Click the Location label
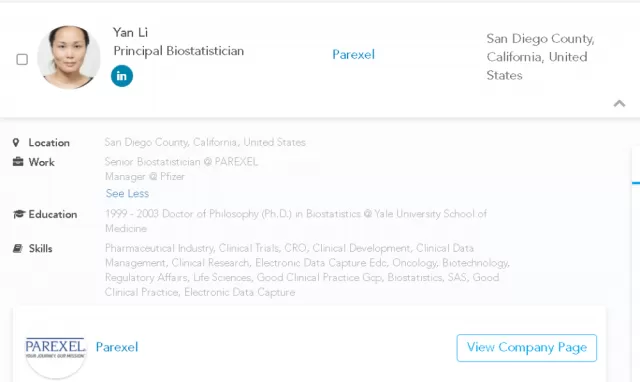 [x=49, y=142]
